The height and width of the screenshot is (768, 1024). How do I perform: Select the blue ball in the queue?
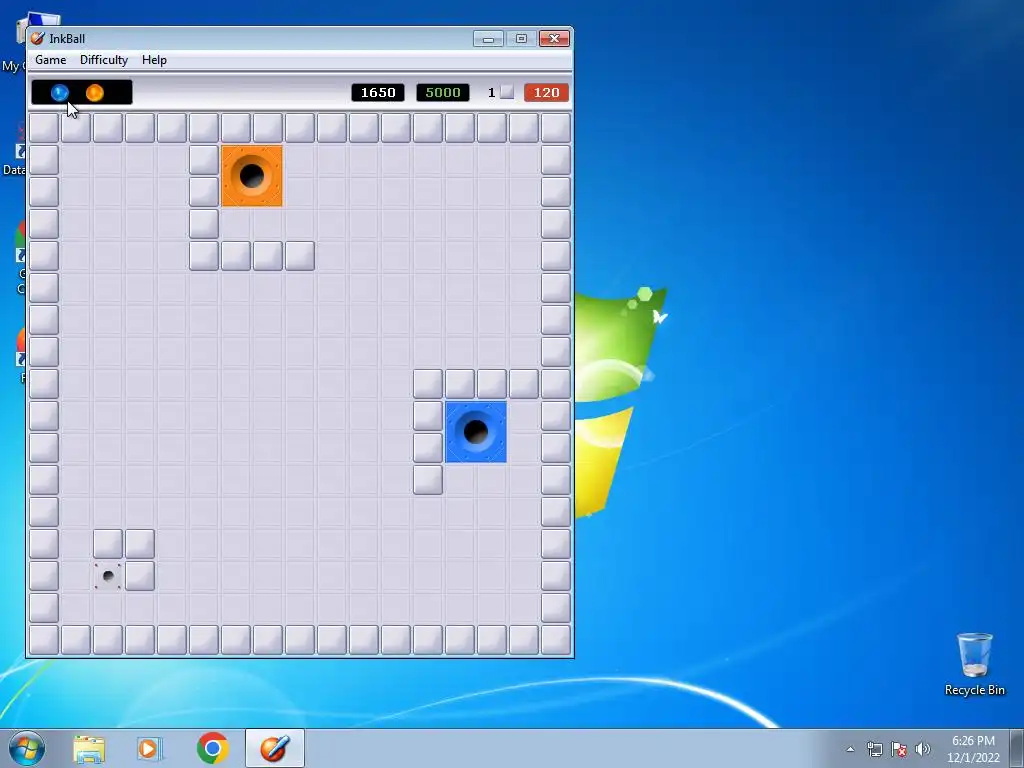[x=59, y=93]
